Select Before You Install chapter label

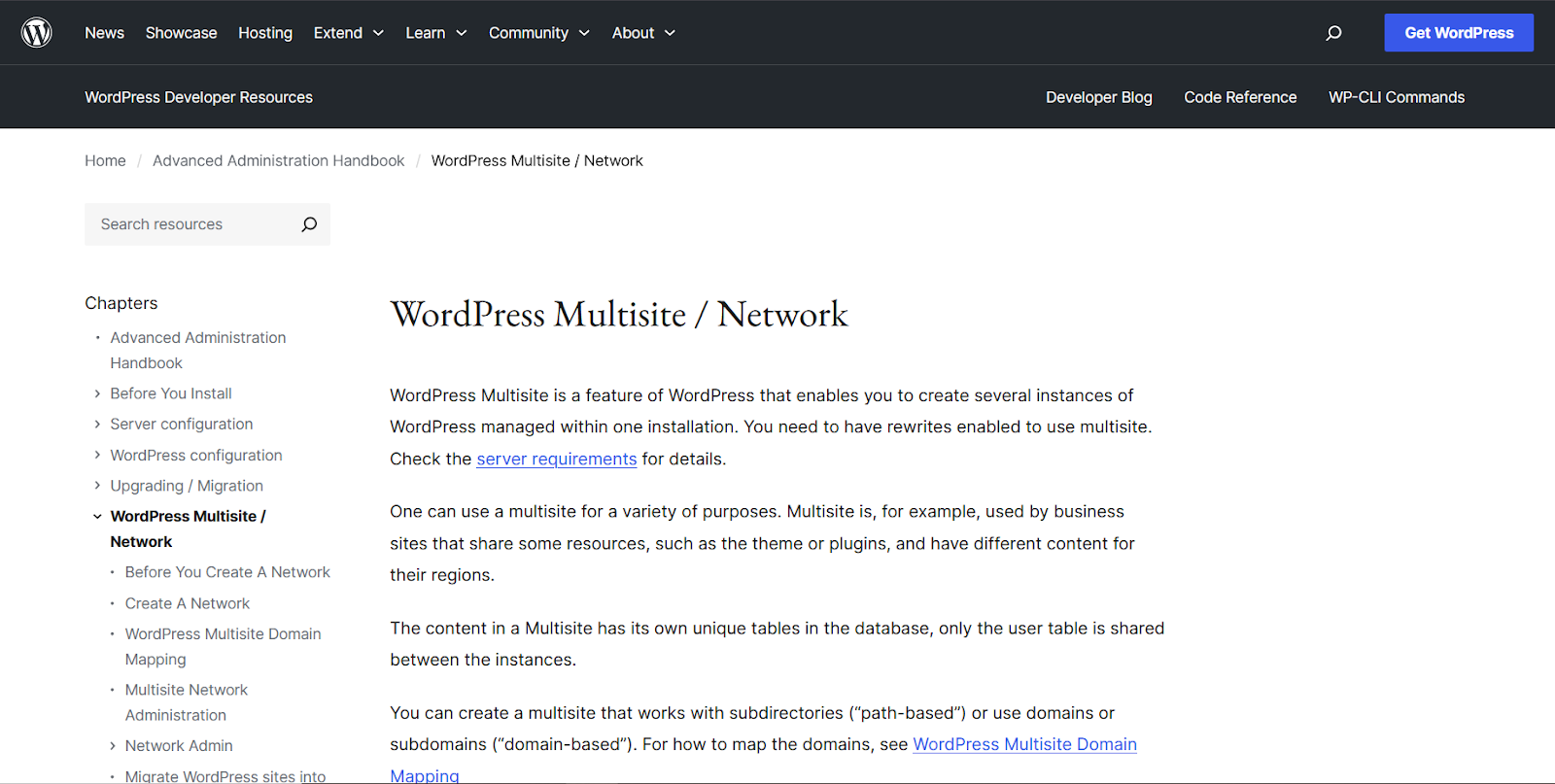[x=171, y=393]
